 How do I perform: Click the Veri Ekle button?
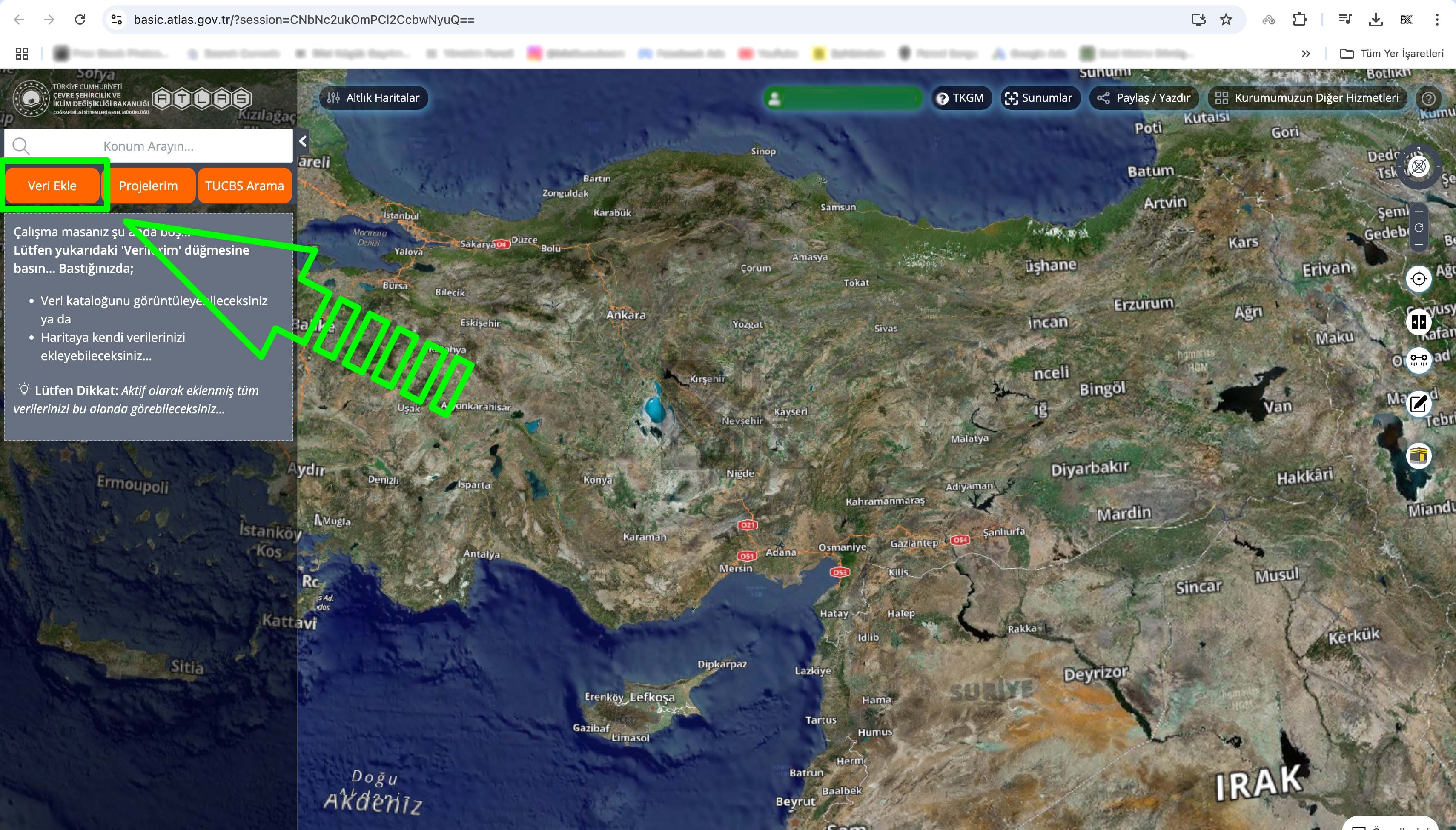coord(52,186)
